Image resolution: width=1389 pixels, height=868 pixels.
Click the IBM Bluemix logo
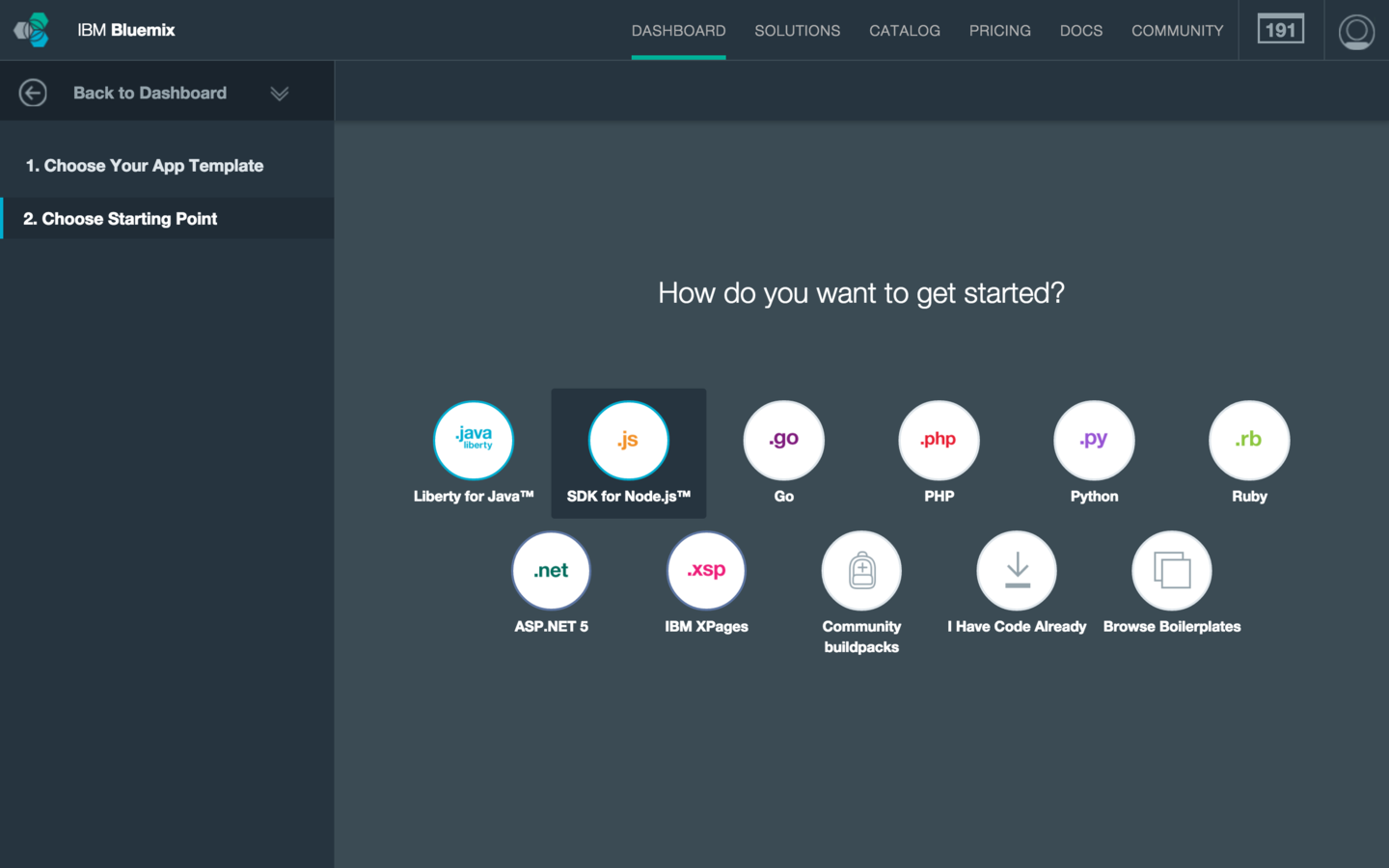pyautogui.click(x=32, y=30)
